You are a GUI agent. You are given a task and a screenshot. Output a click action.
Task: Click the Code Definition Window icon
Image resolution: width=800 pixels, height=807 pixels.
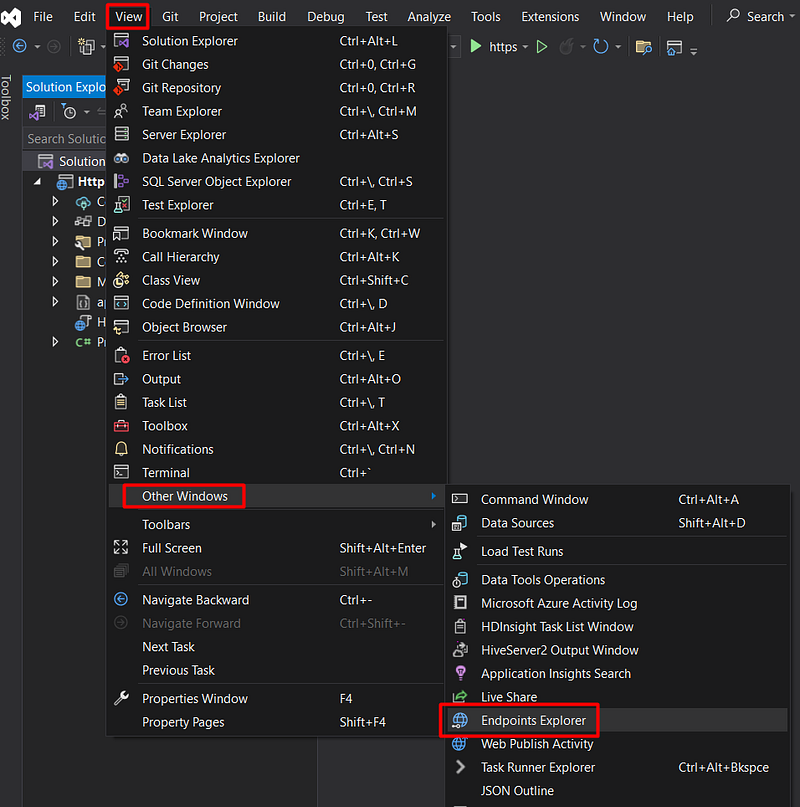pyautogui.click(x=121, y=304)
